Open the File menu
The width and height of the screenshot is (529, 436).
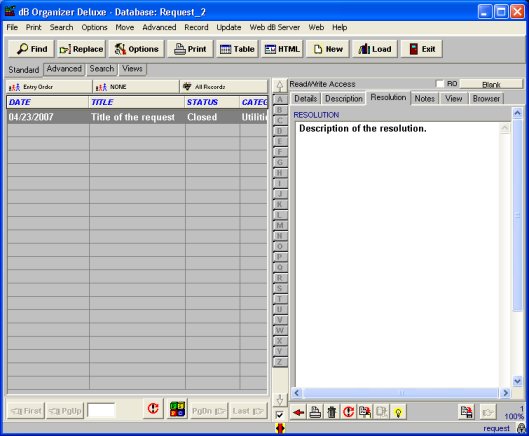pos(12,27)
